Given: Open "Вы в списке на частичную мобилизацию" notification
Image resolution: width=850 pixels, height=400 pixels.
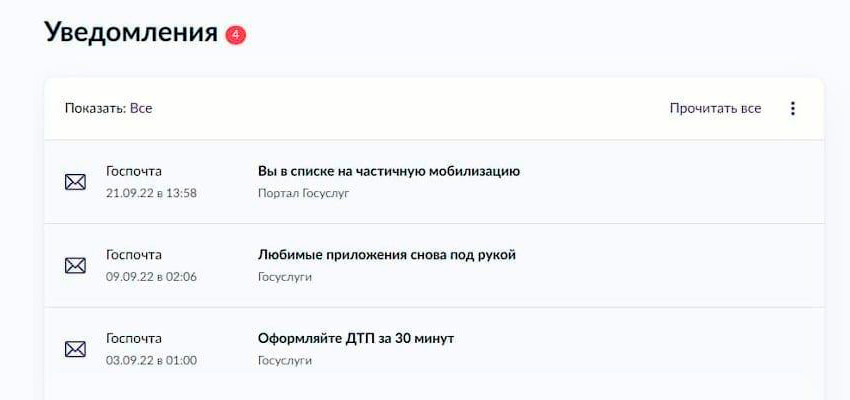Looking at the screenshot, I should pyautogui.click(x=388, y=171).
